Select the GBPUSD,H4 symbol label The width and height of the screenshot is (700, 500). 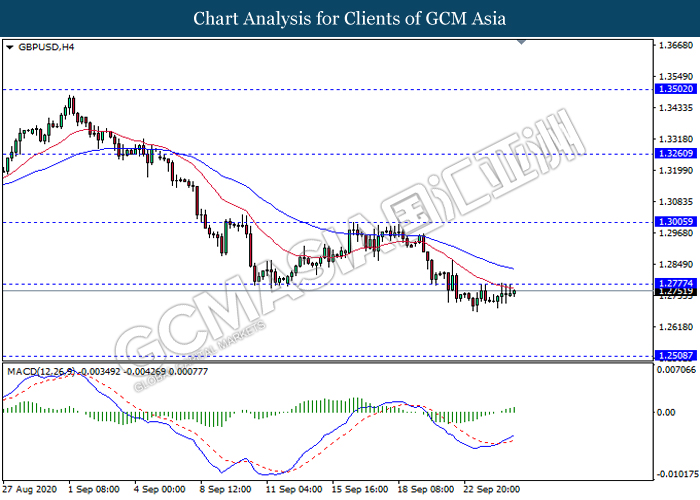coord(40,47)
